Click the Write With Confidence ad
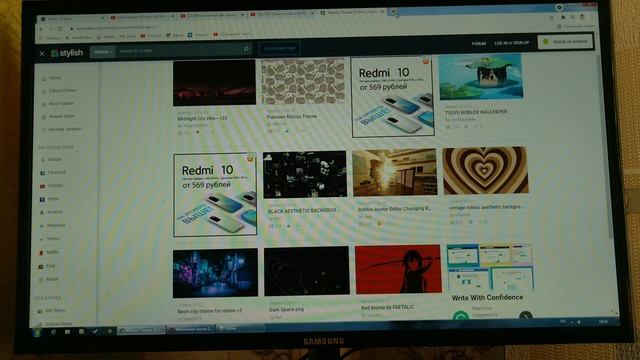The height and width of the screenshot is (360, 640). pos(489,281)
